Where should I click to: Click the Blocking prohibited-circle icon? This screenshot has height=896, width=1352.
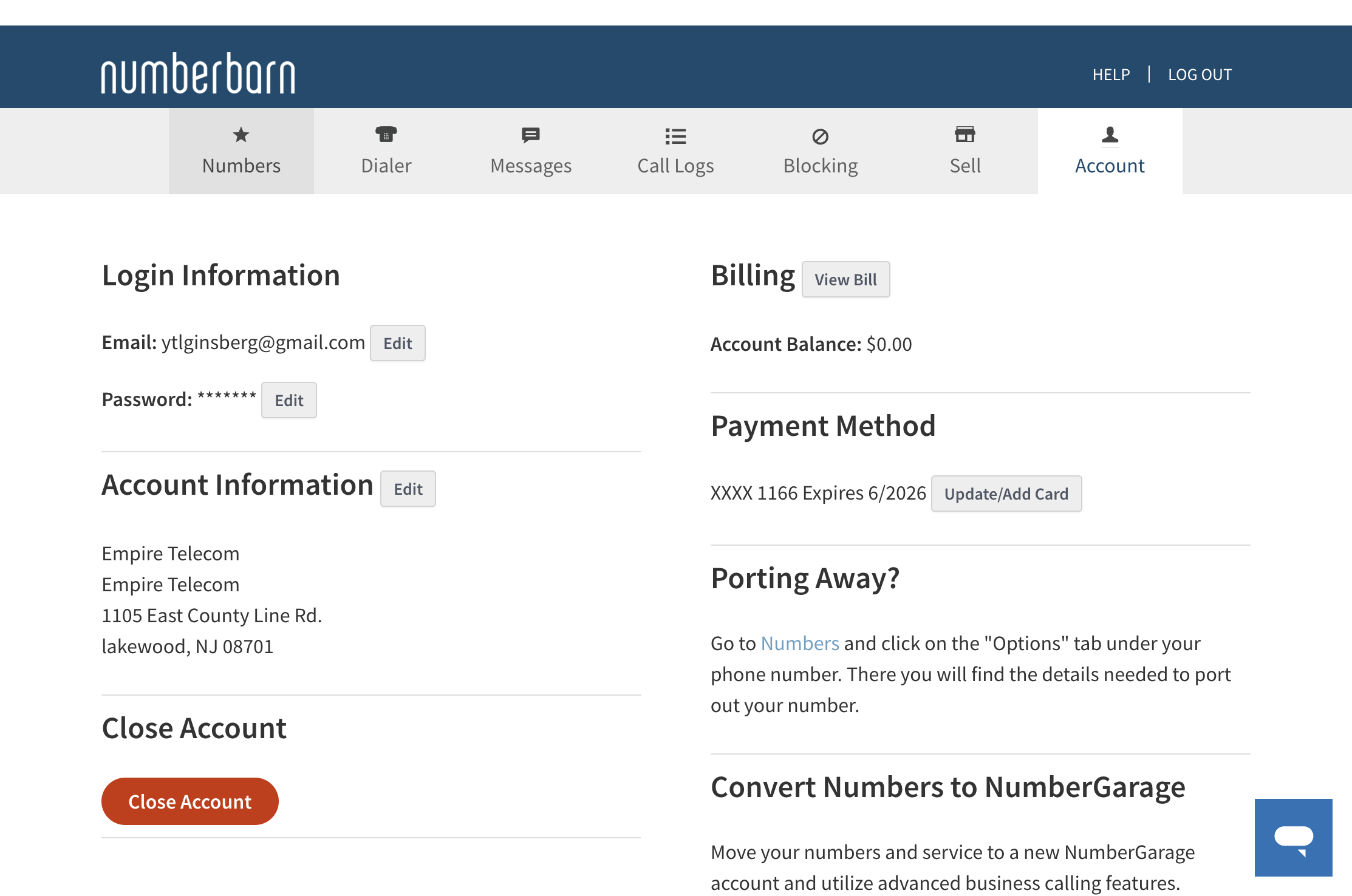tap(821, 137)
